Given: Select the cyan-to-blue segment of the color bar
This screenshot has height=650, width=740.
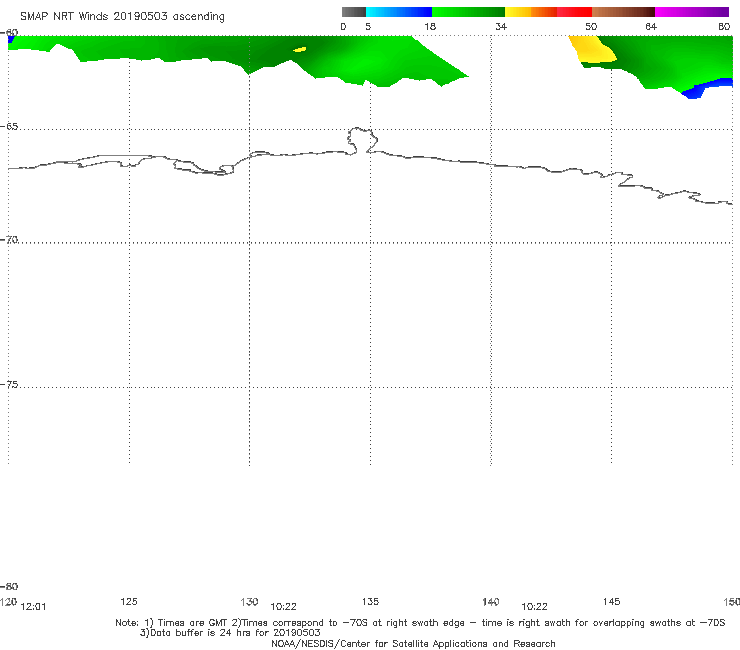Looking at the screenshot, I should (x=399, y=12).
